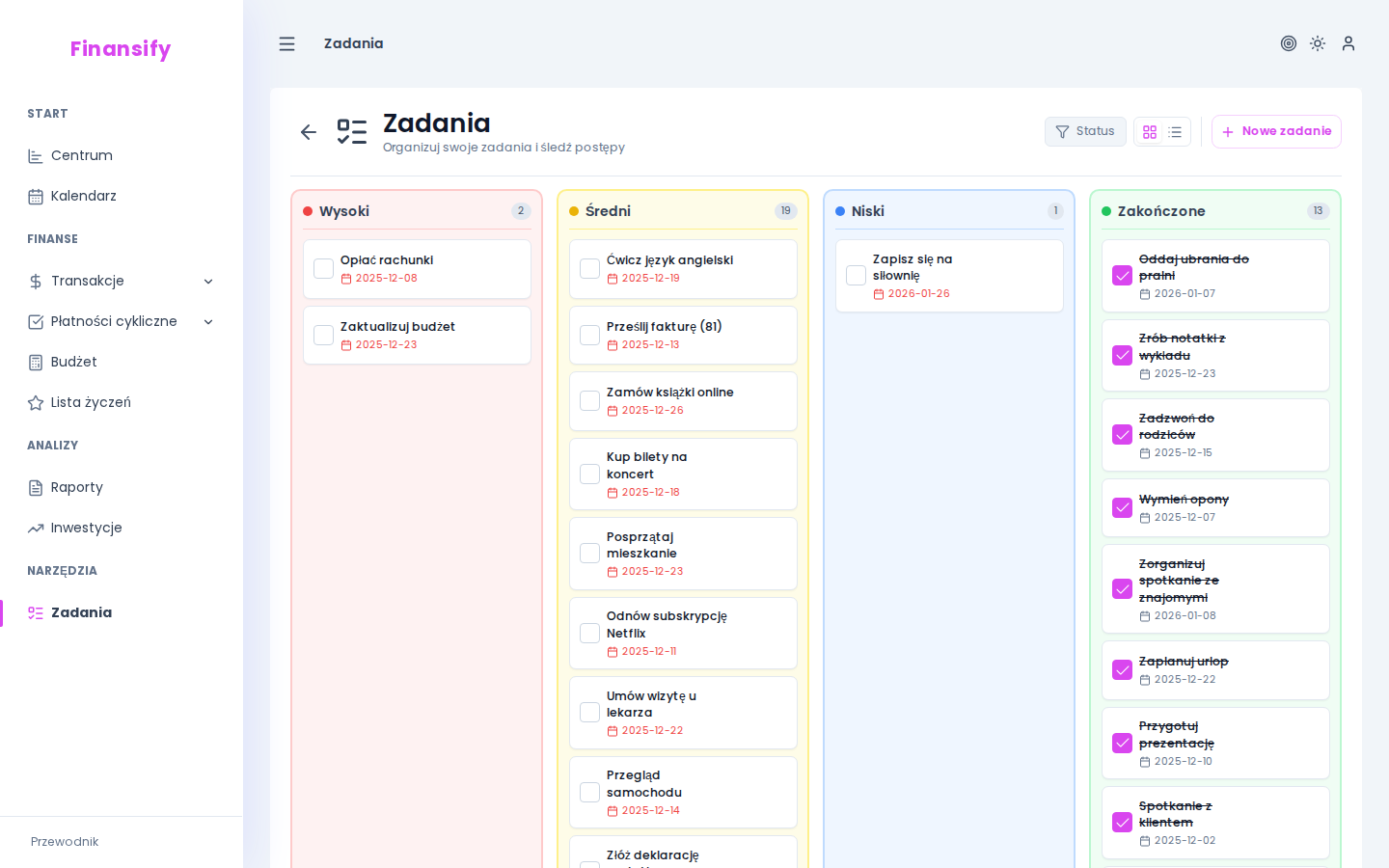Click the Nowe zadanie button
The height and width of the screenshot is (868, 1389).
pyautogui.click(x=1276, y=131)
